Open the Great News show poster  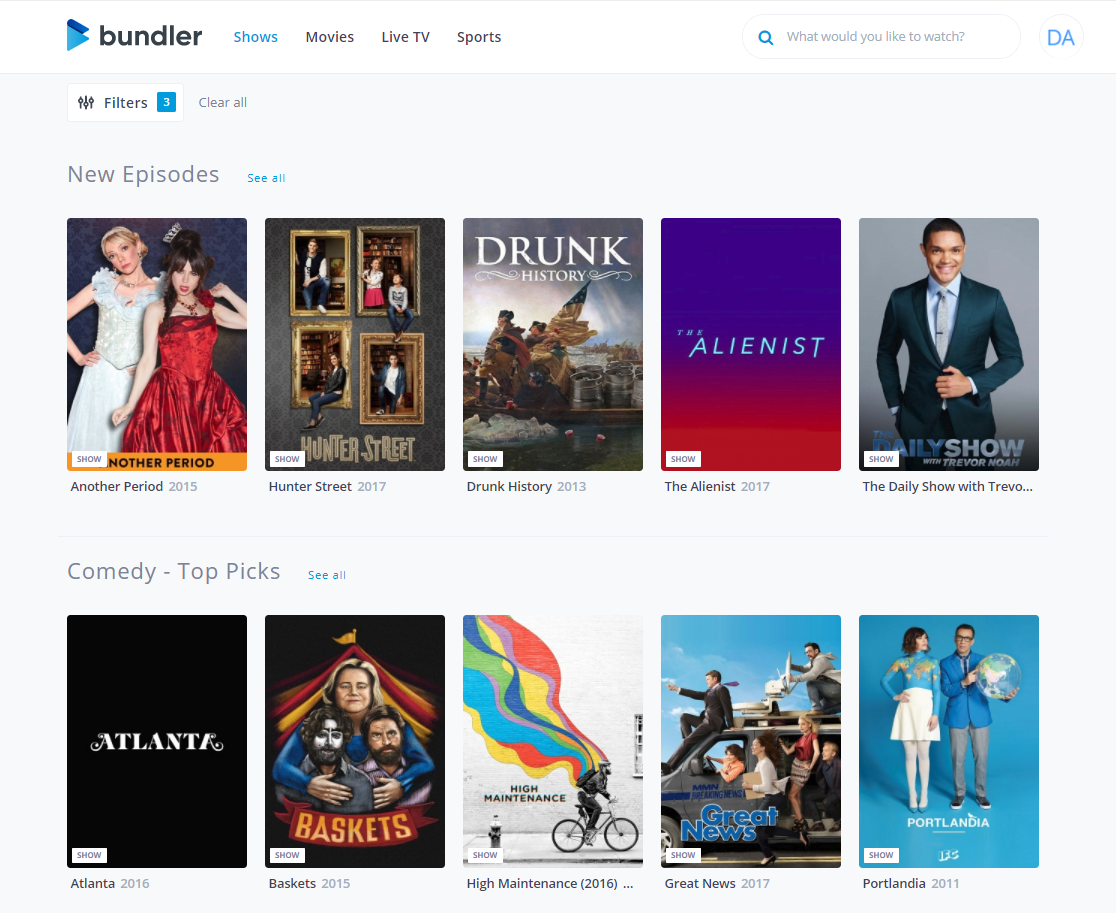[x=750, y=741]
